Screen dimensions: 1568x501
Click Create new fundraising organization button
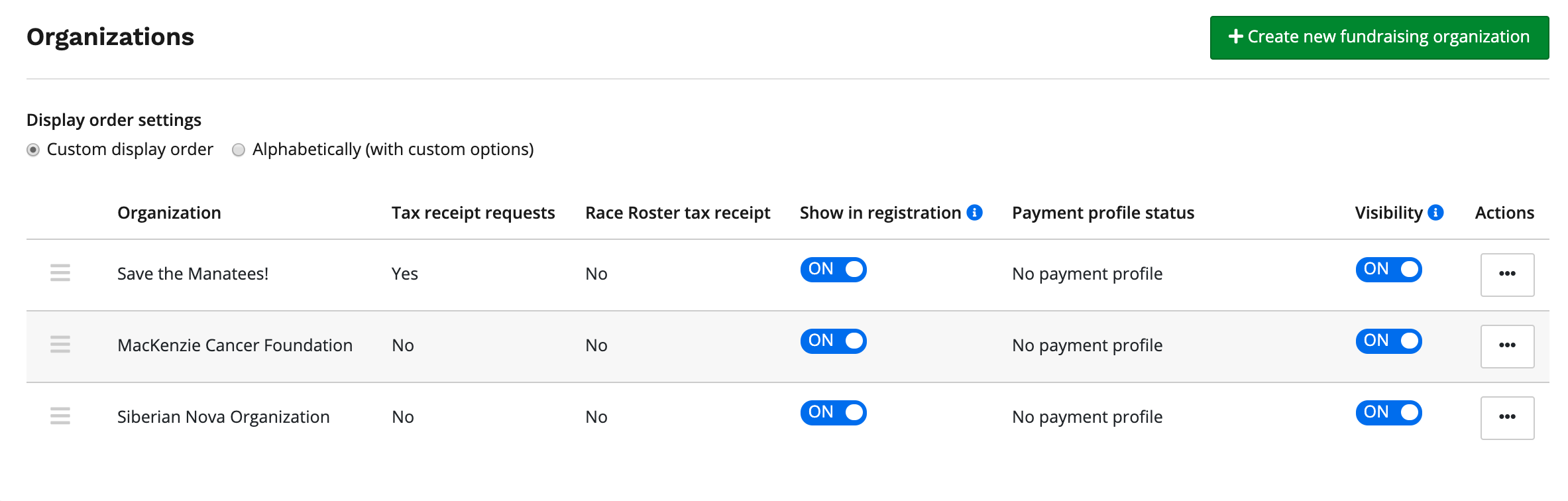coord(1379,38)
